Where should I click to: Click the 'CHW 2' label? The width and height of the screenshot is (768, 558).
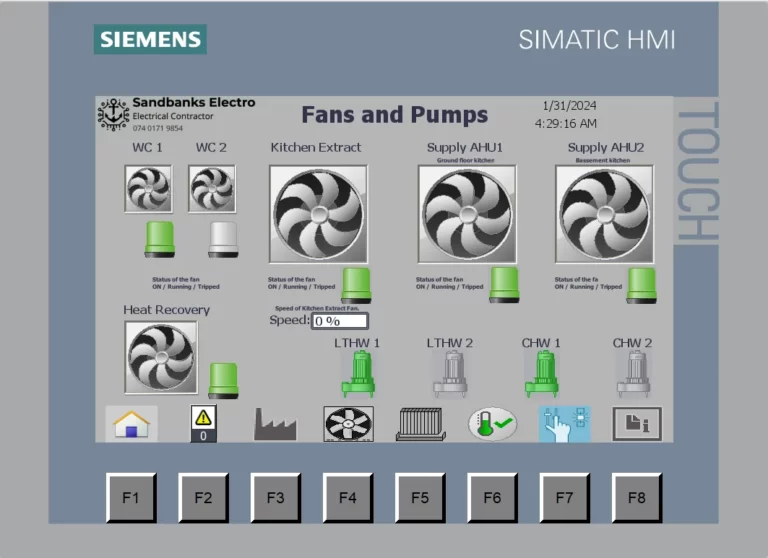tap(632, 343)
